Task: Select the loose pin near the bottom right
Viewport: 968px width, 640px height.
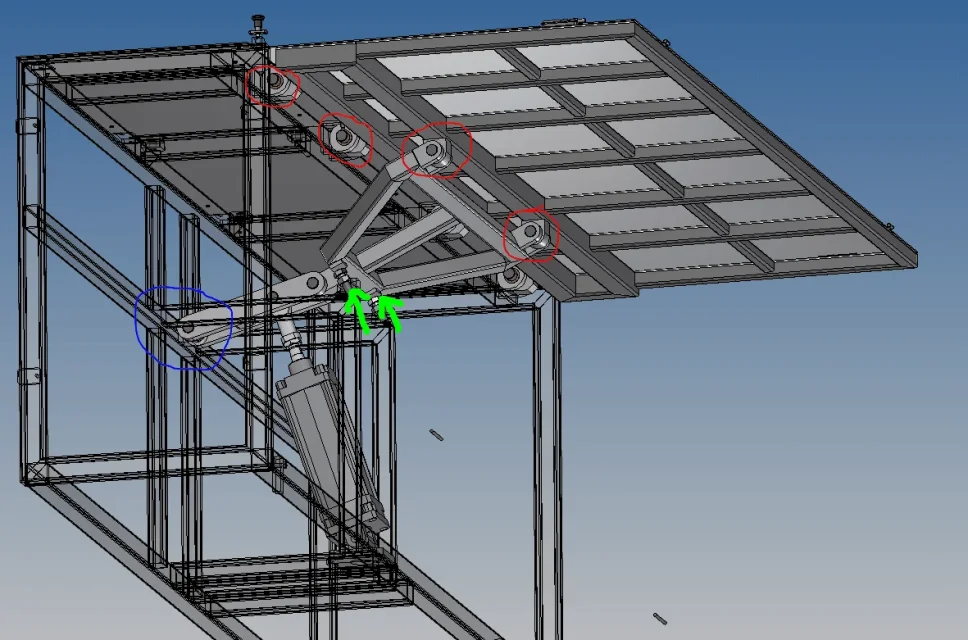Action: click(x=660, y=618)
